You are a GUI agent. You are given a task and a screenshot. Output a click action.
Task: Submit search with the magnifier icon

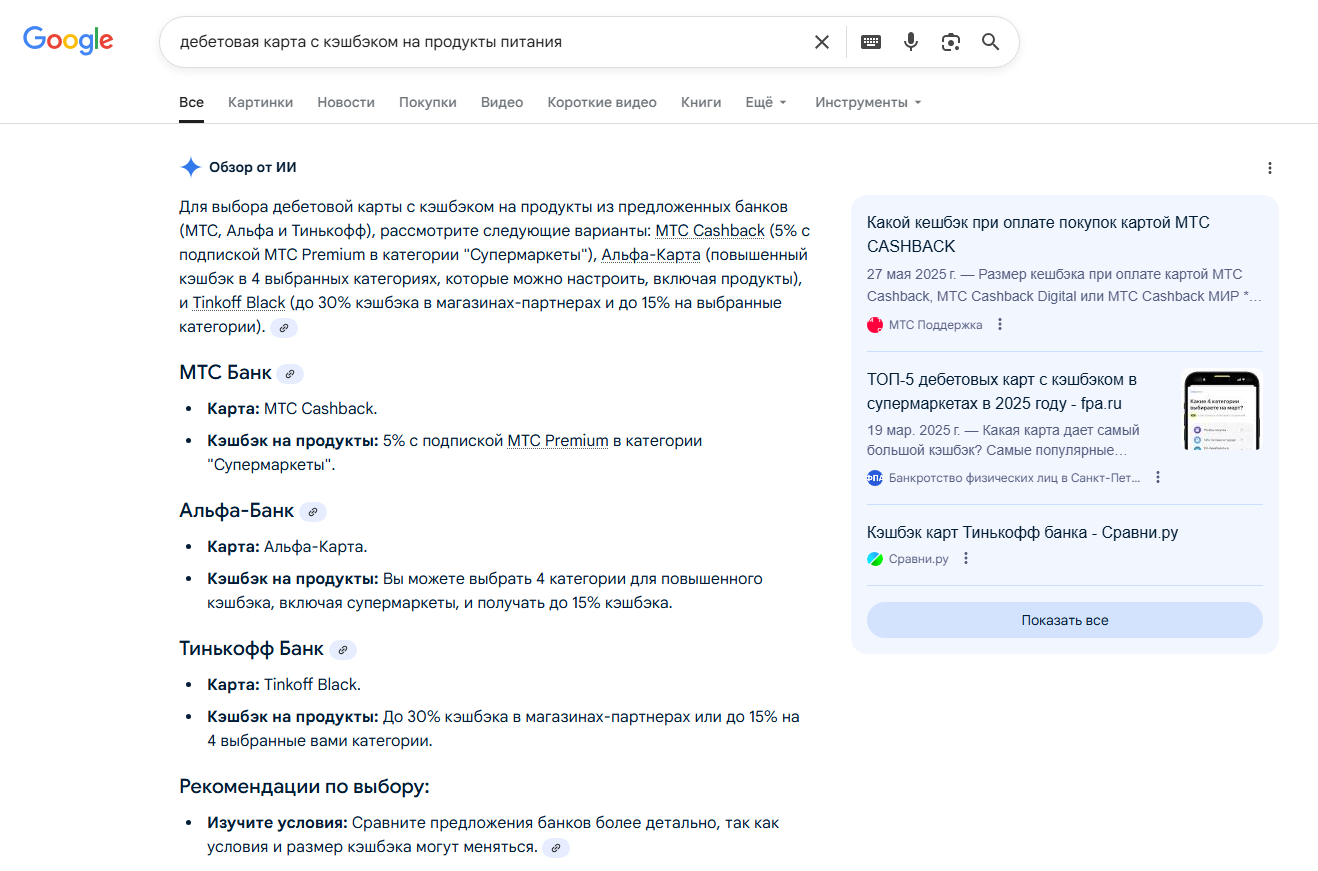pyautogui.click(x=991, y=42)
